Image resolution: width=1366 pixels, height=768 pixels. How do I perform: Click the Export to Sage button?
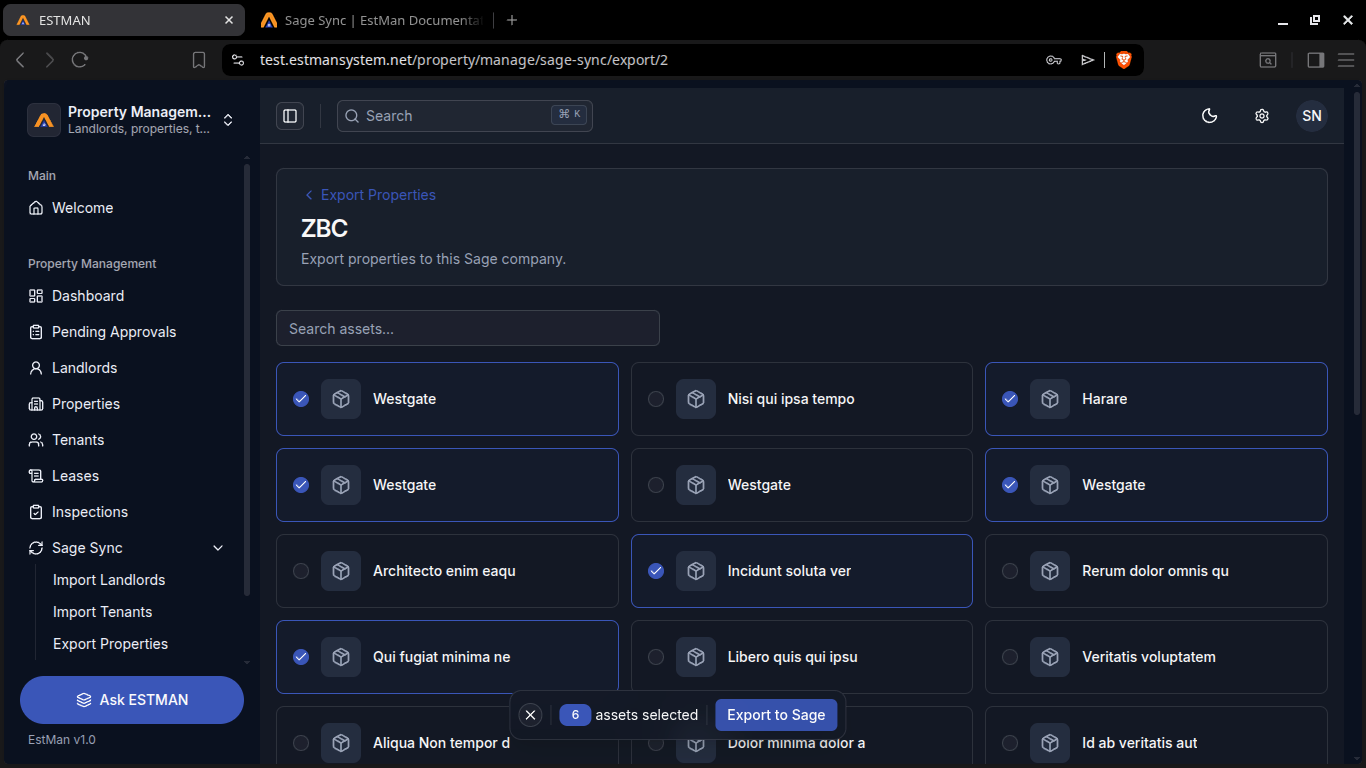(776, 715)
